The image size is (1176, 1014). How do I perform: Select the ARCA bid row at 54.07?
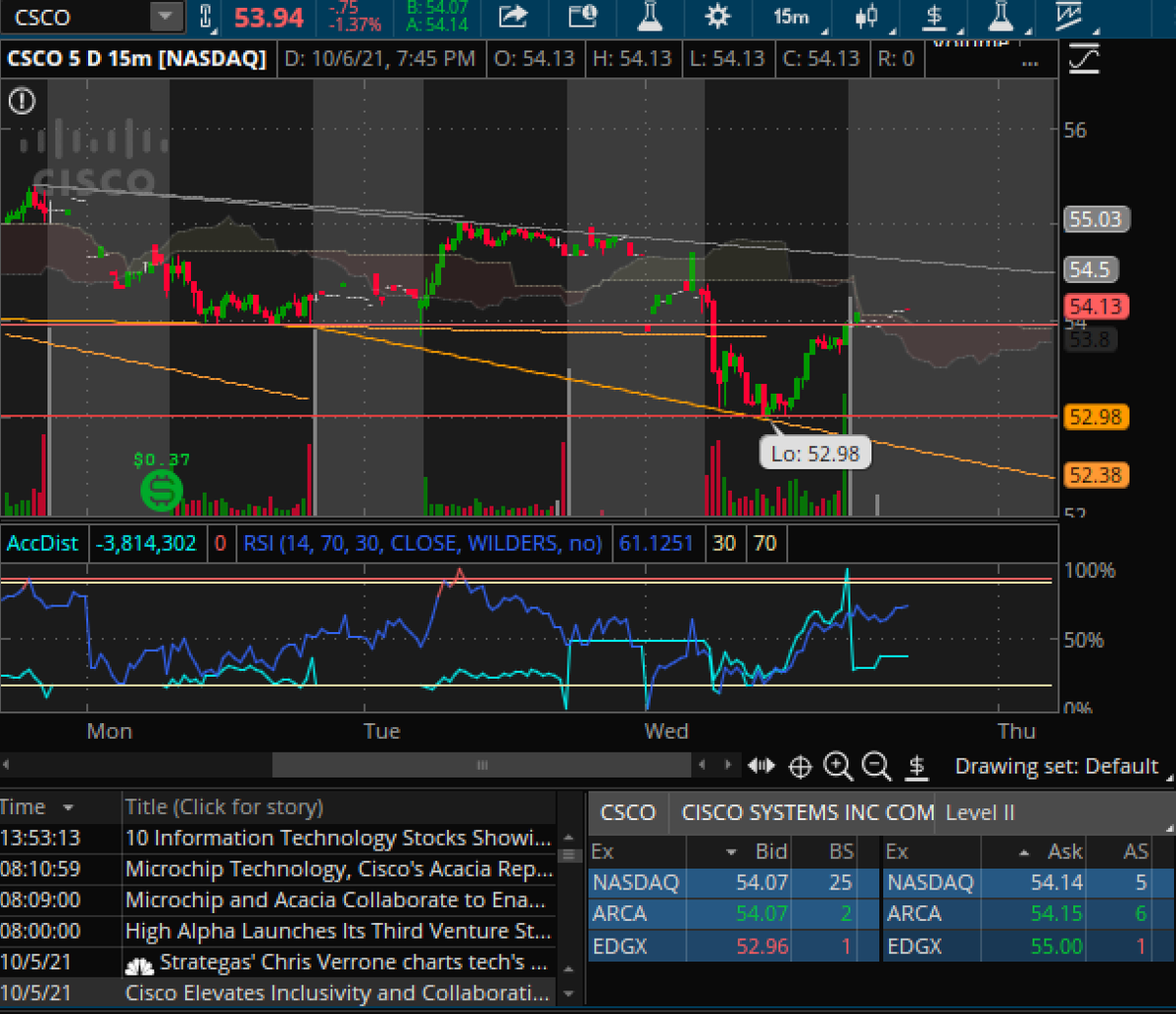733,914
